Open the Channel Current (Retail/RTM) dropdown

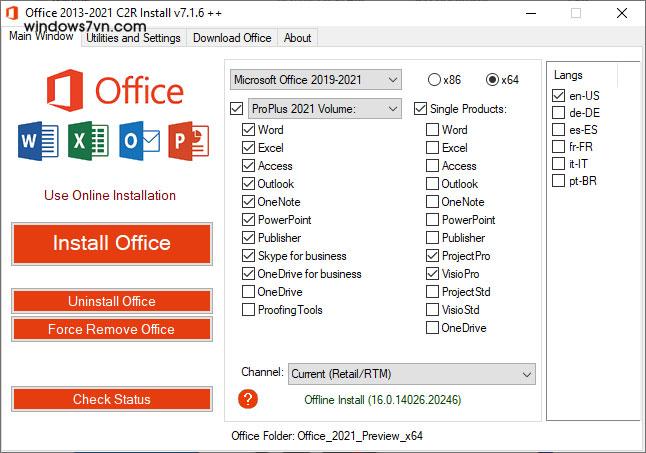(x=411, y=374)
